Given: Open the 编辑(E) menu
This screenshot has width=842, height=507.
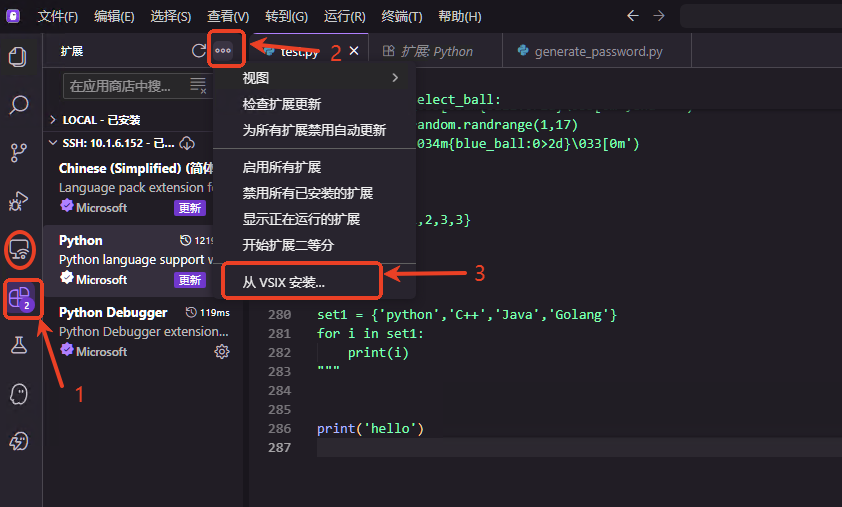Looking at the screenshot, I should (114, 16).
